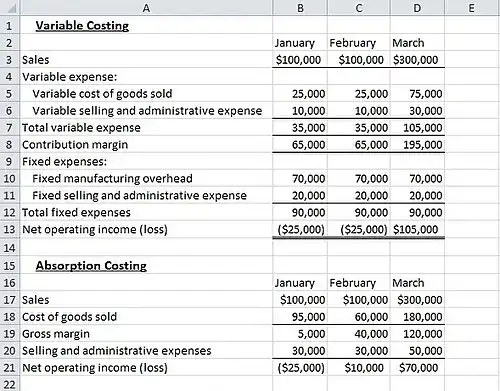This screenshot has width=500, height=391.
Task: Select February absorption net income $10,000 cell
Action: [x=359, y=368]
